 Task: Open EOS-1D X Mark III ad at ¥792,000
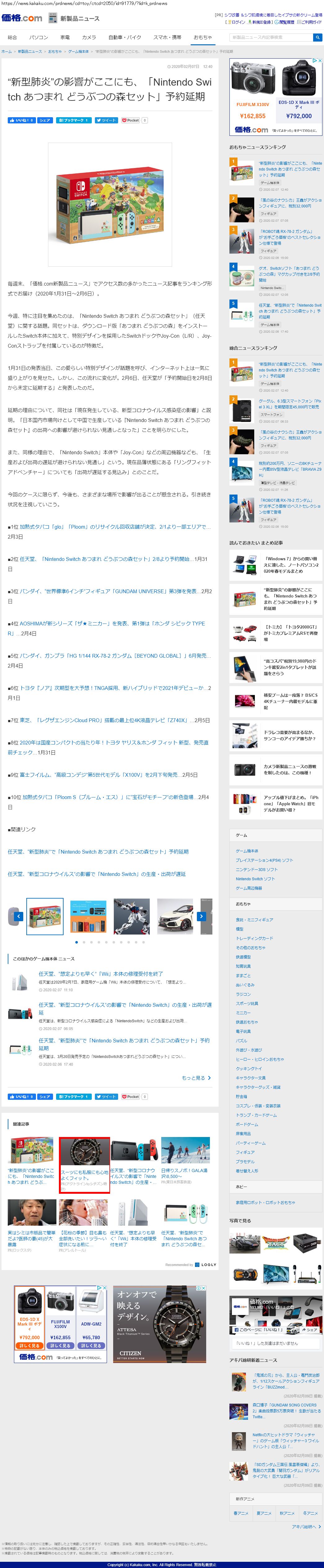299,90
